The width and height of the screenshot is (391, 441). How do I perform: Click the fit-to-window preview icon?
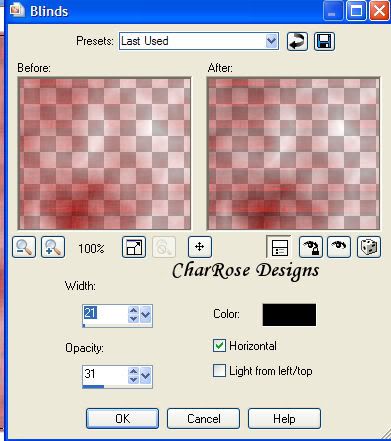[x=134, y=247]
